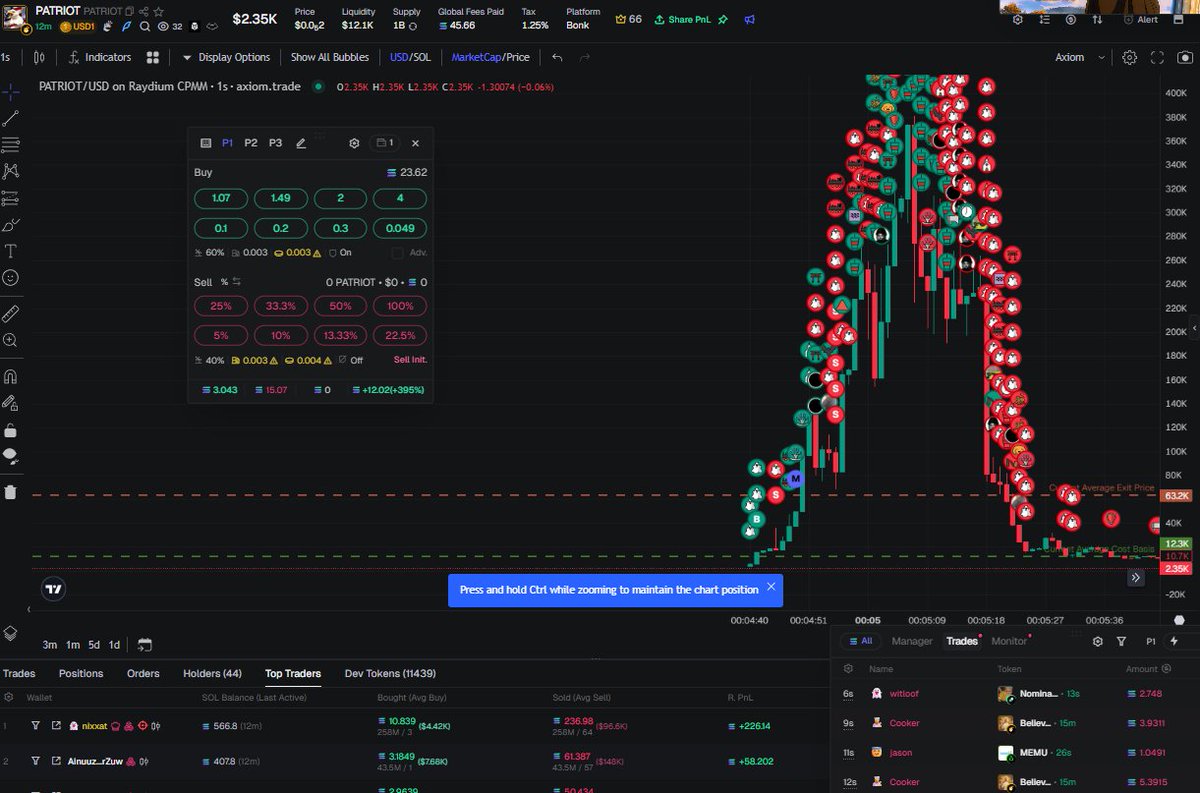This screenshot has width=1200, height=793.
Task: Undo the last chart action
Action: click(x=558, y=57)
